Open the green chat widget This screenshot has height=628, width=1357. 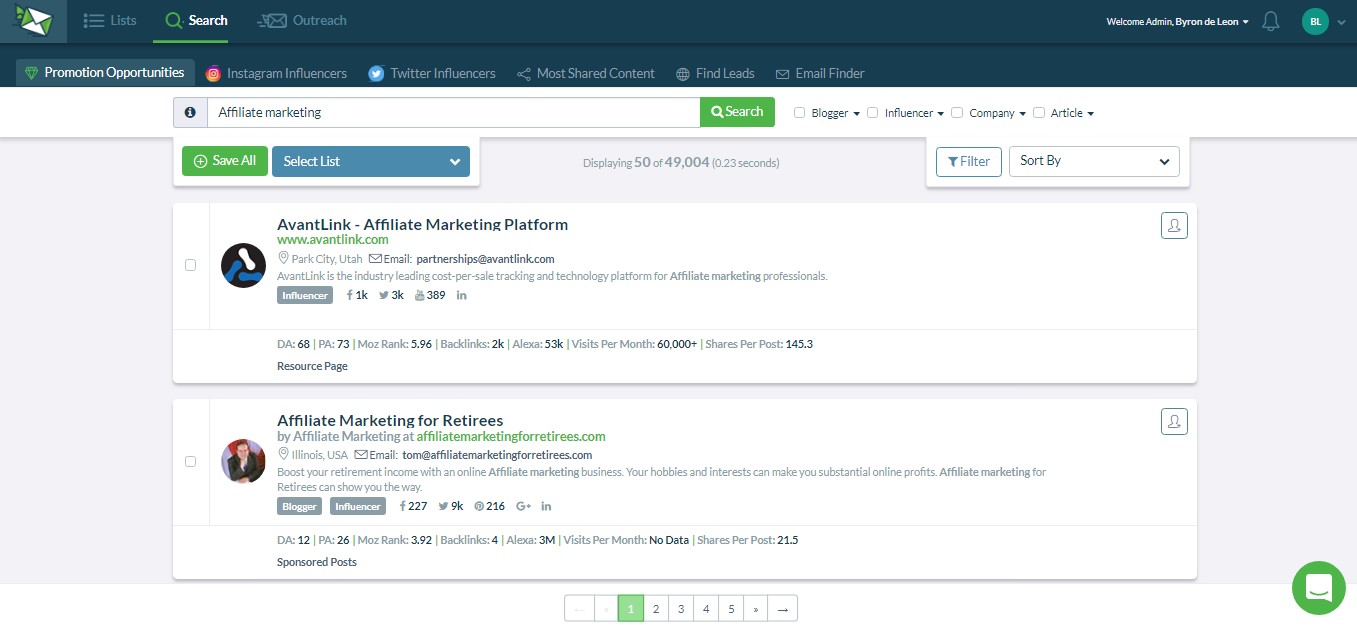point(1319,588)
